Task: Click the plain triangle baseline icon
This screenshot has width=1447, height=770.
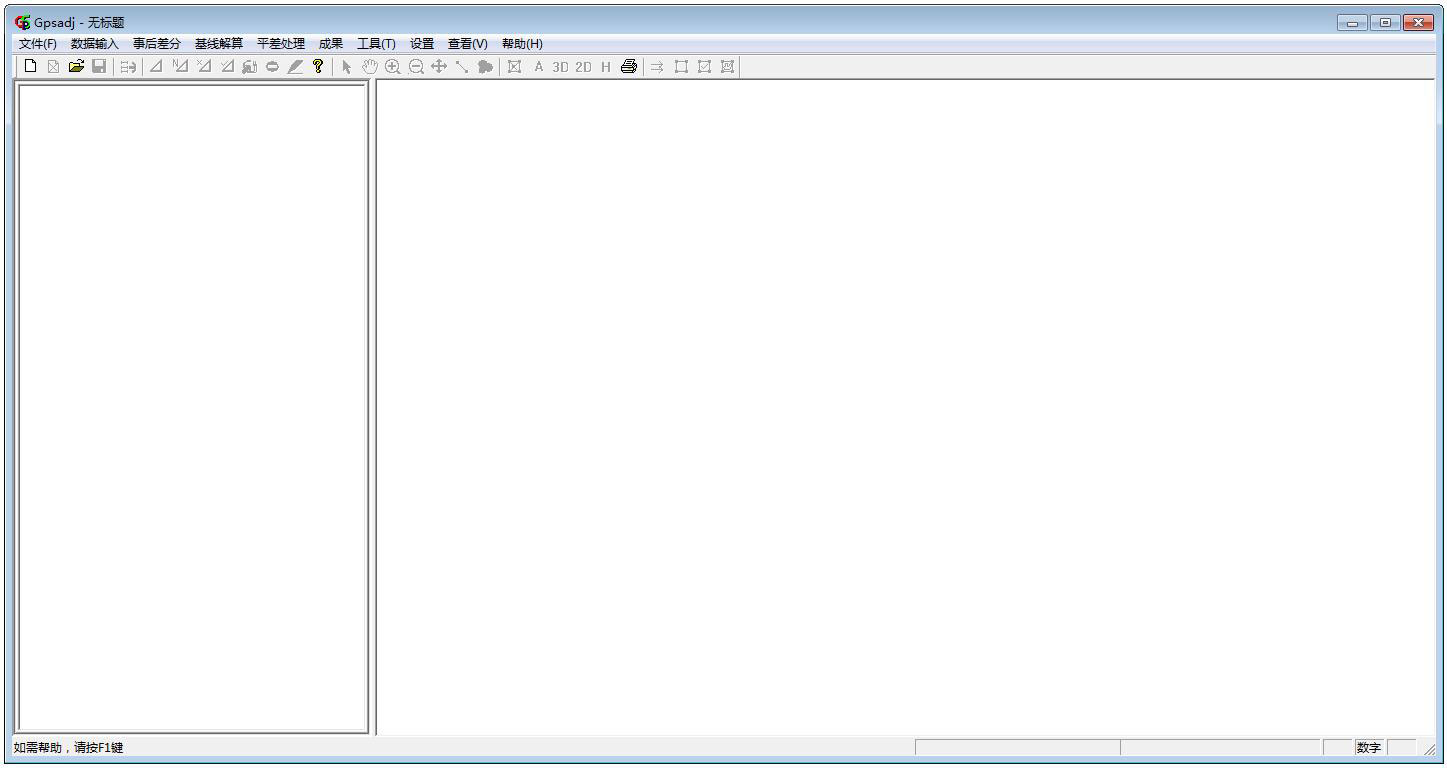Action: pos(156,67)
